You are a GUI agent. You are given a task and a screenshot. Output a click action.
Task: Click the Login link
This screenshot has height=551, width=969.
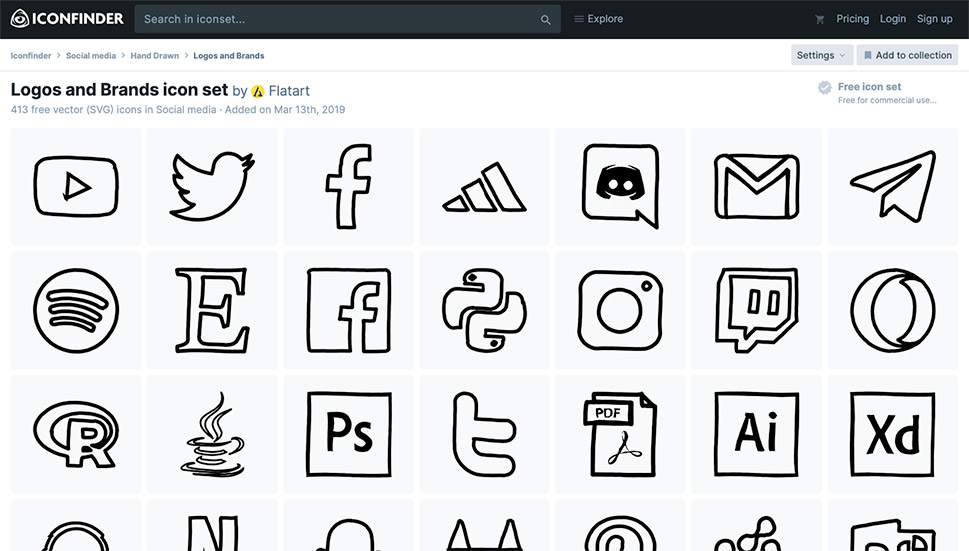point(892,19)
